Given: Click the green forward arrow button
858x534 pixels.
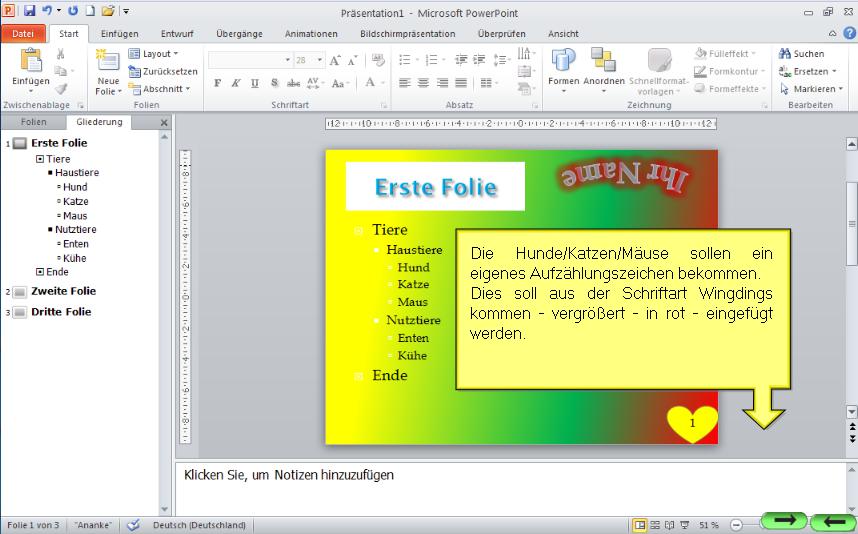Looking at the screenshot, I should click(x=783, y=521).
